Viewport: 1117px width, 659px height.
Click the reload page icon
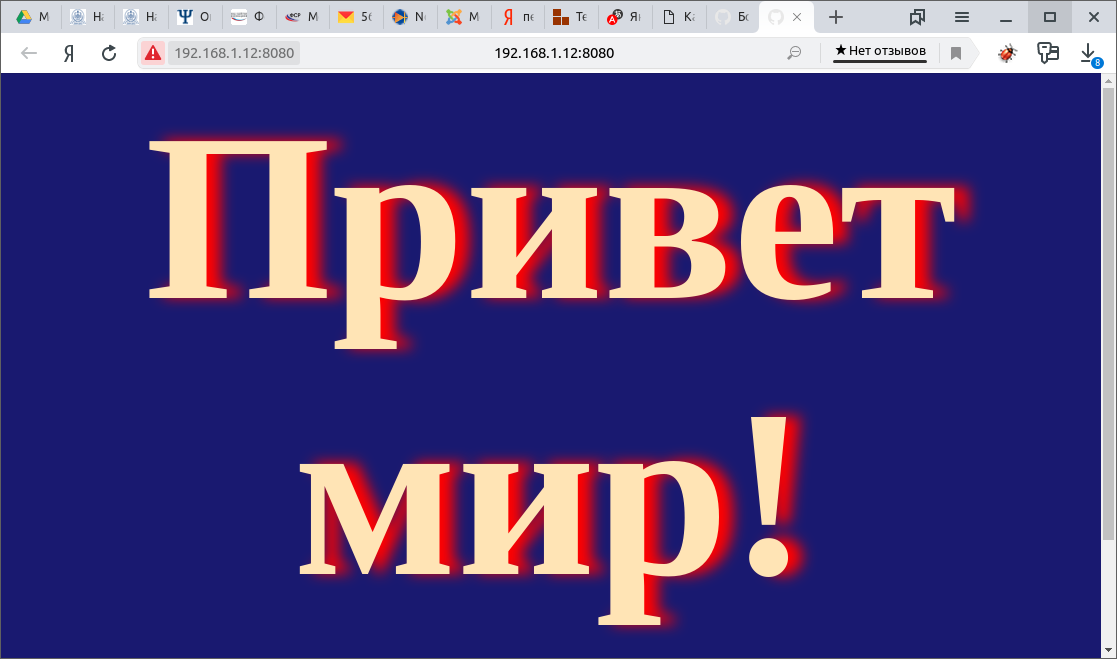click(109, 53)
